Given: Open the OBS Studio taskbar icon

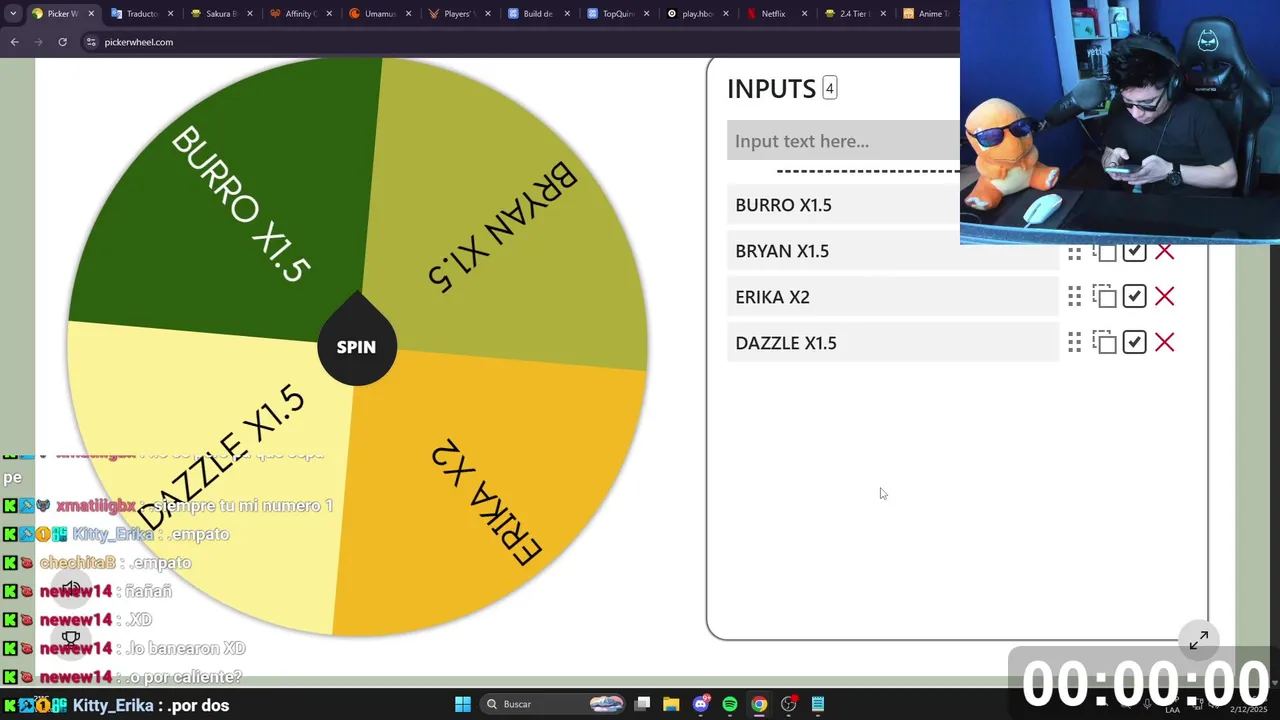Looking at the screenshot, I should [788, 704].
